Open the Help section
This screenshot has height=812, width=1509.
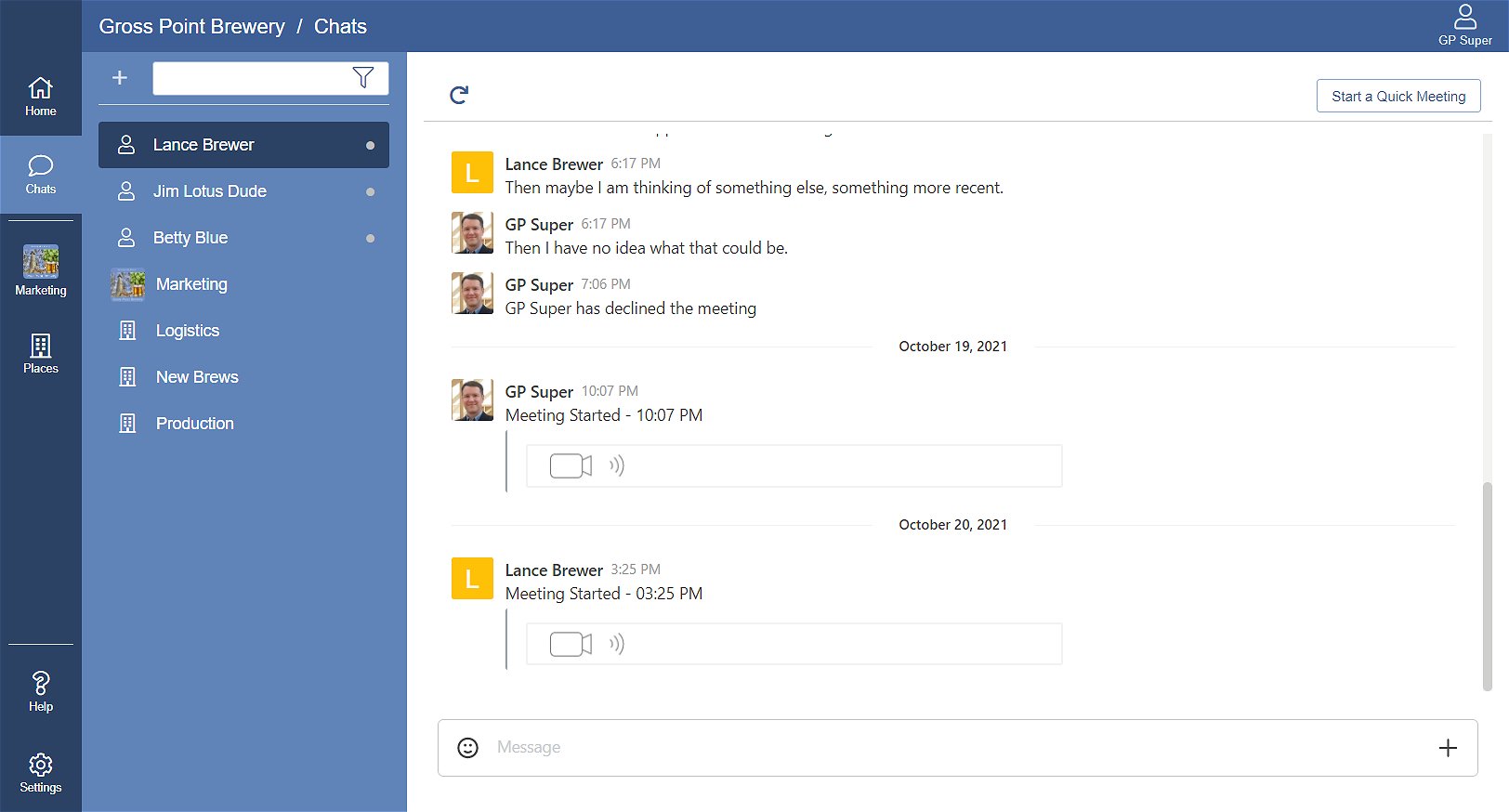pyautogui.click(x=41, y=692)
